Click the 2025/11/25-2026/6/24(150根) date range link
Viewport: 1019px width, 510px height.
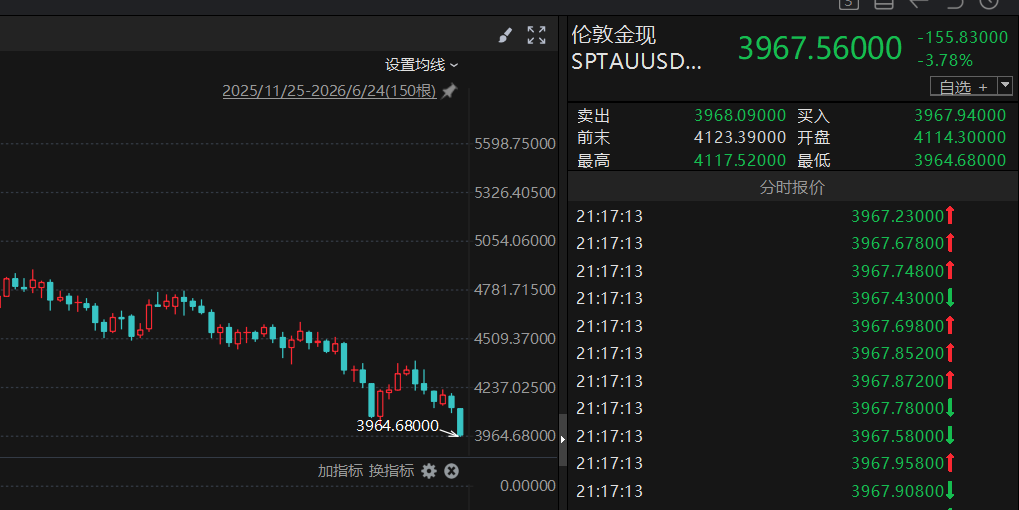329,91
